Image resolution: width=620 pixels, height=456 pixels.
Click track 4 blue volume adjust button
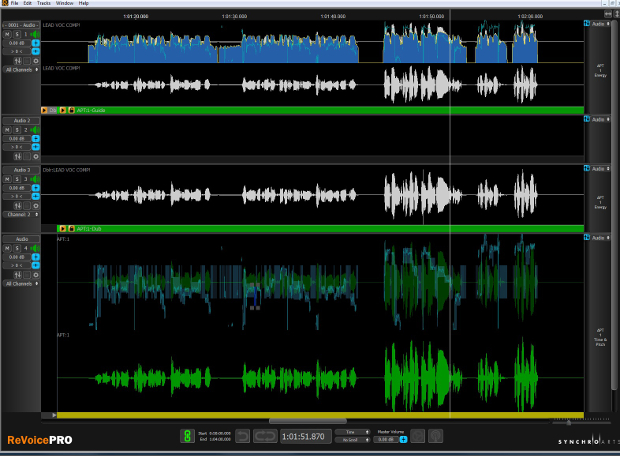coord(36,257)
